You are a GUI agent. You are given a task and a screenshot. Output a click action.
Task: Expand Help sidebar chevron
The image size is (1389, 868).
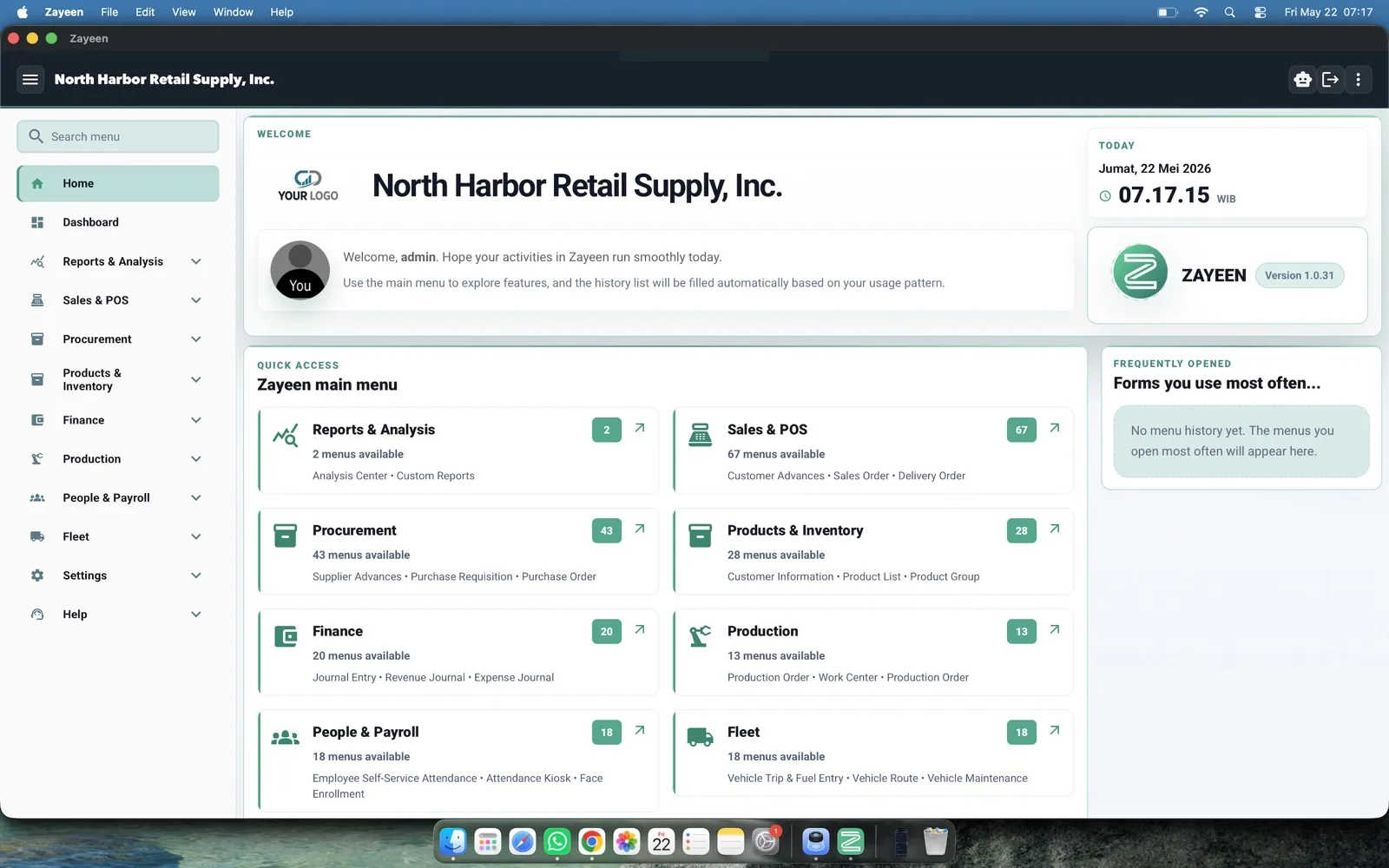196,615
